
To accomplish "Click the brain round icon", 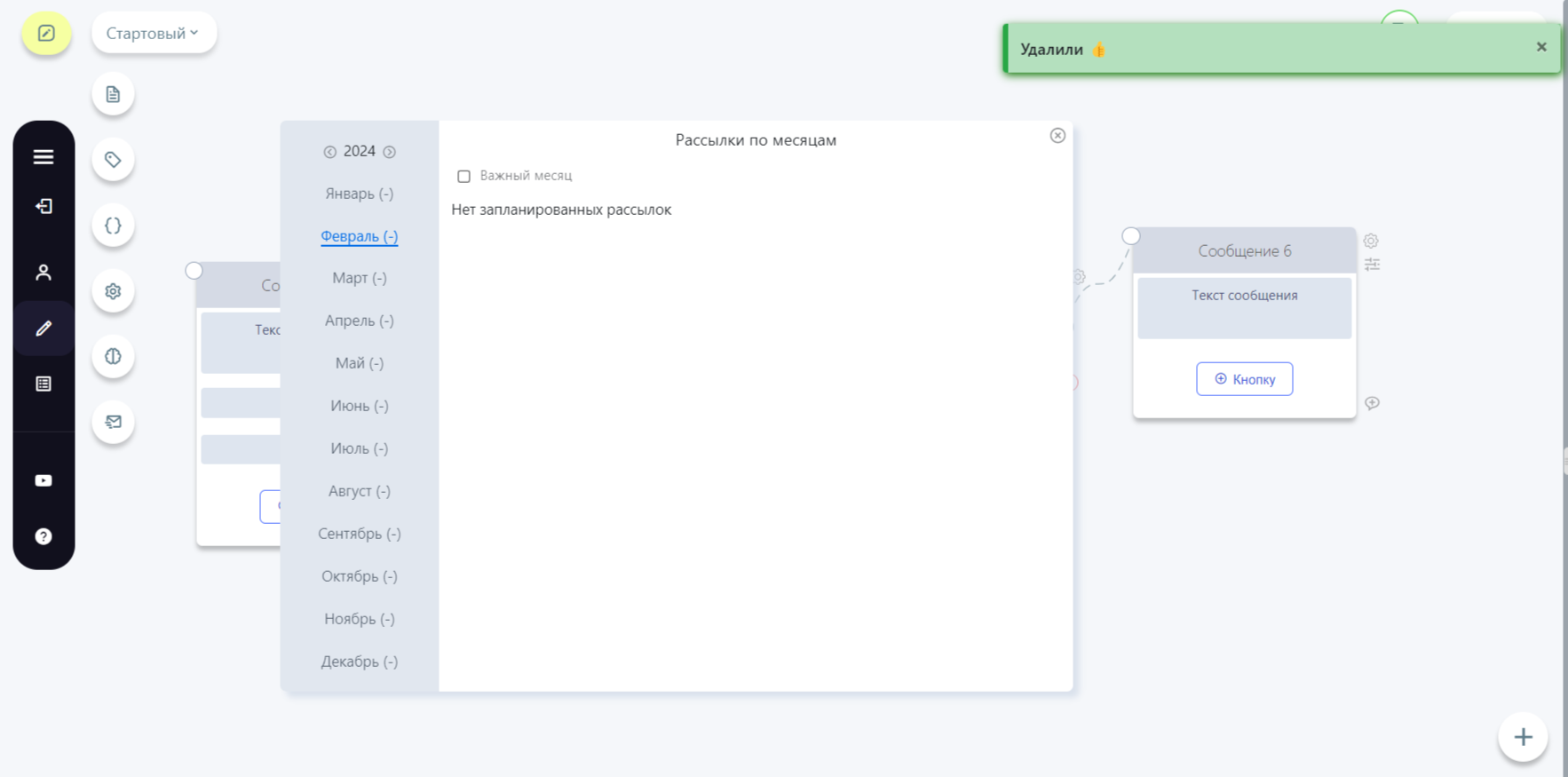I will [113, 356].
